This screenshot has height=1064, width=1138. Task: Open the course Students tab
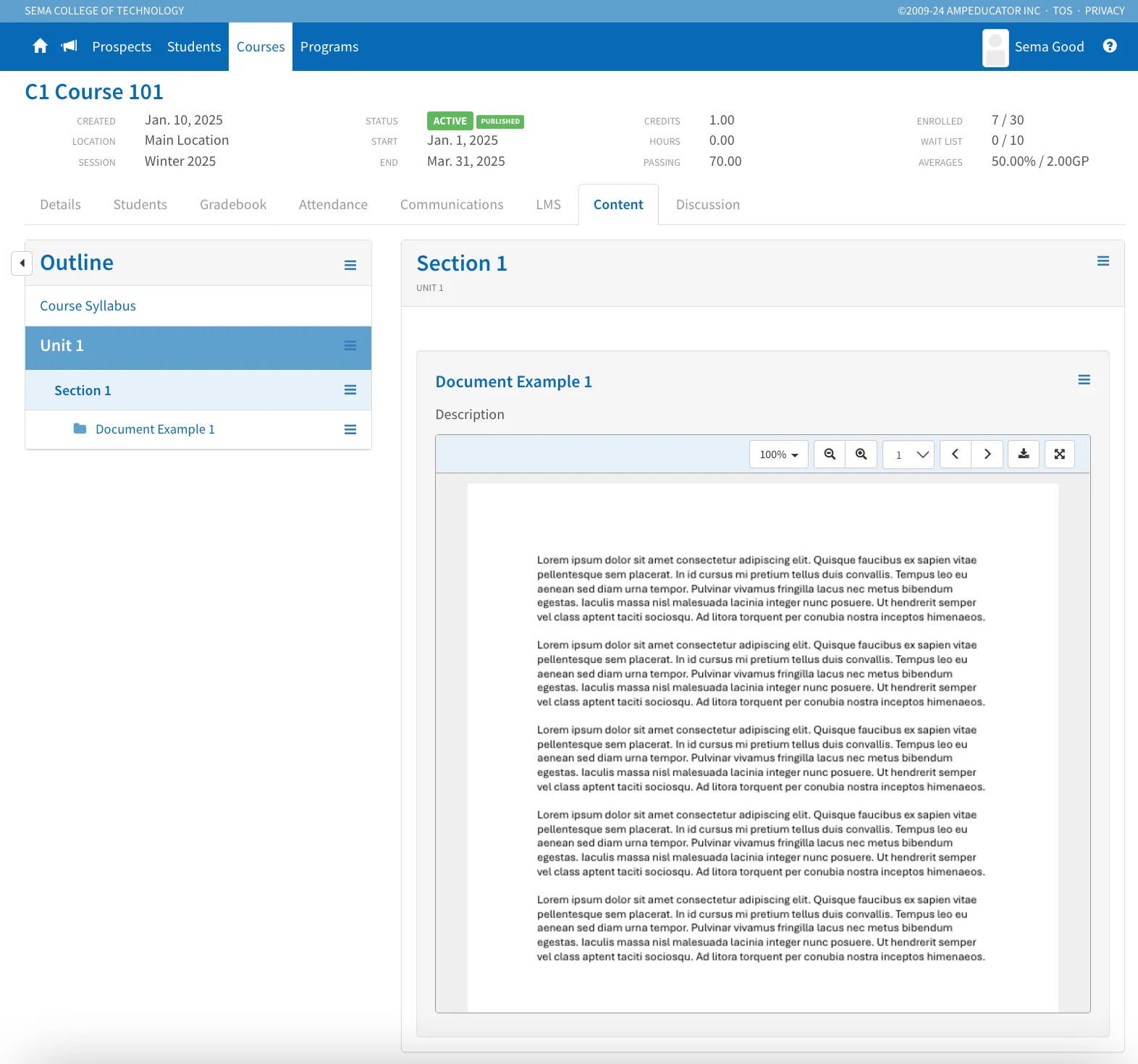[x=140, y=205]
